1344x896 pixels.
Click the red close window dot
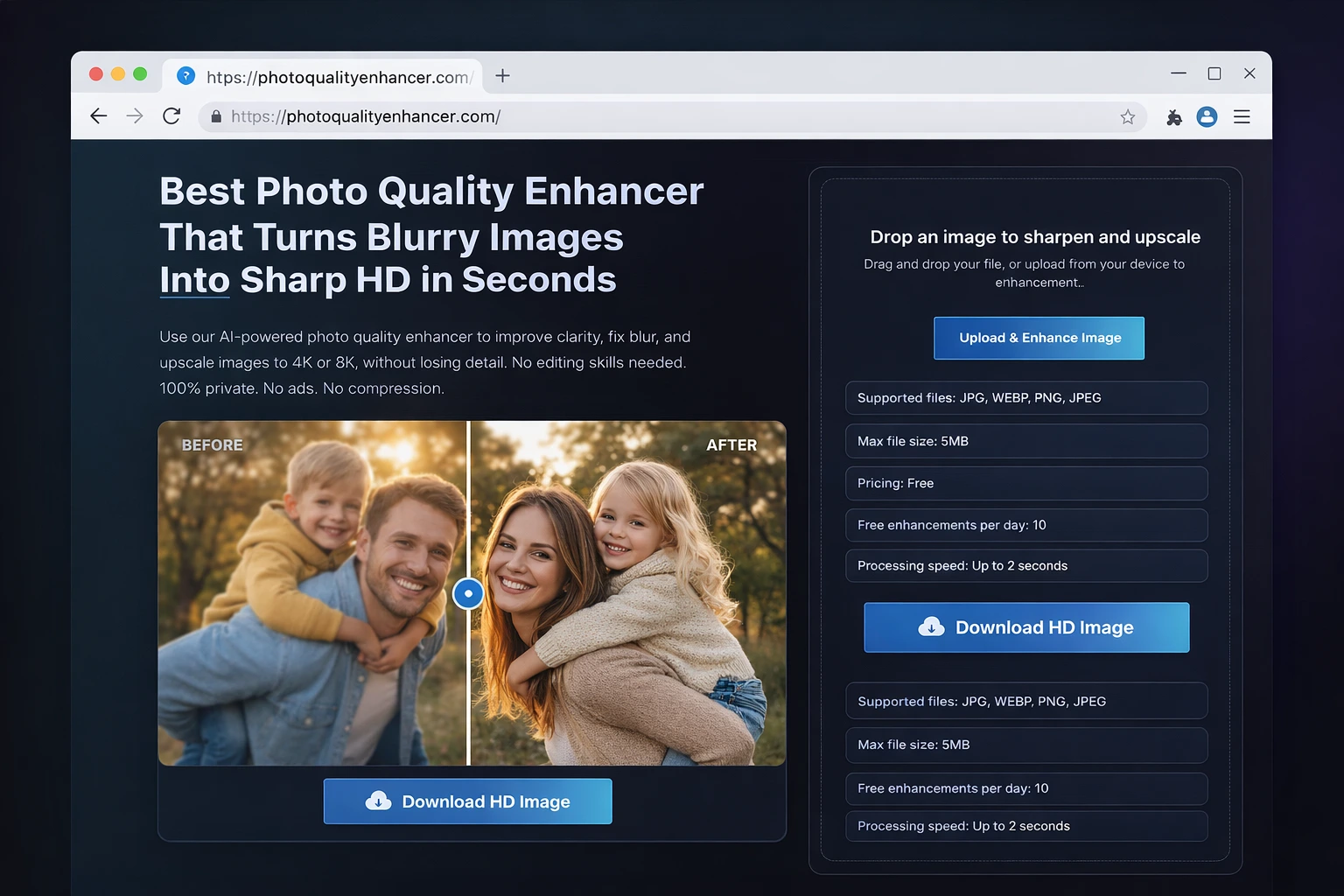(96, 74)
